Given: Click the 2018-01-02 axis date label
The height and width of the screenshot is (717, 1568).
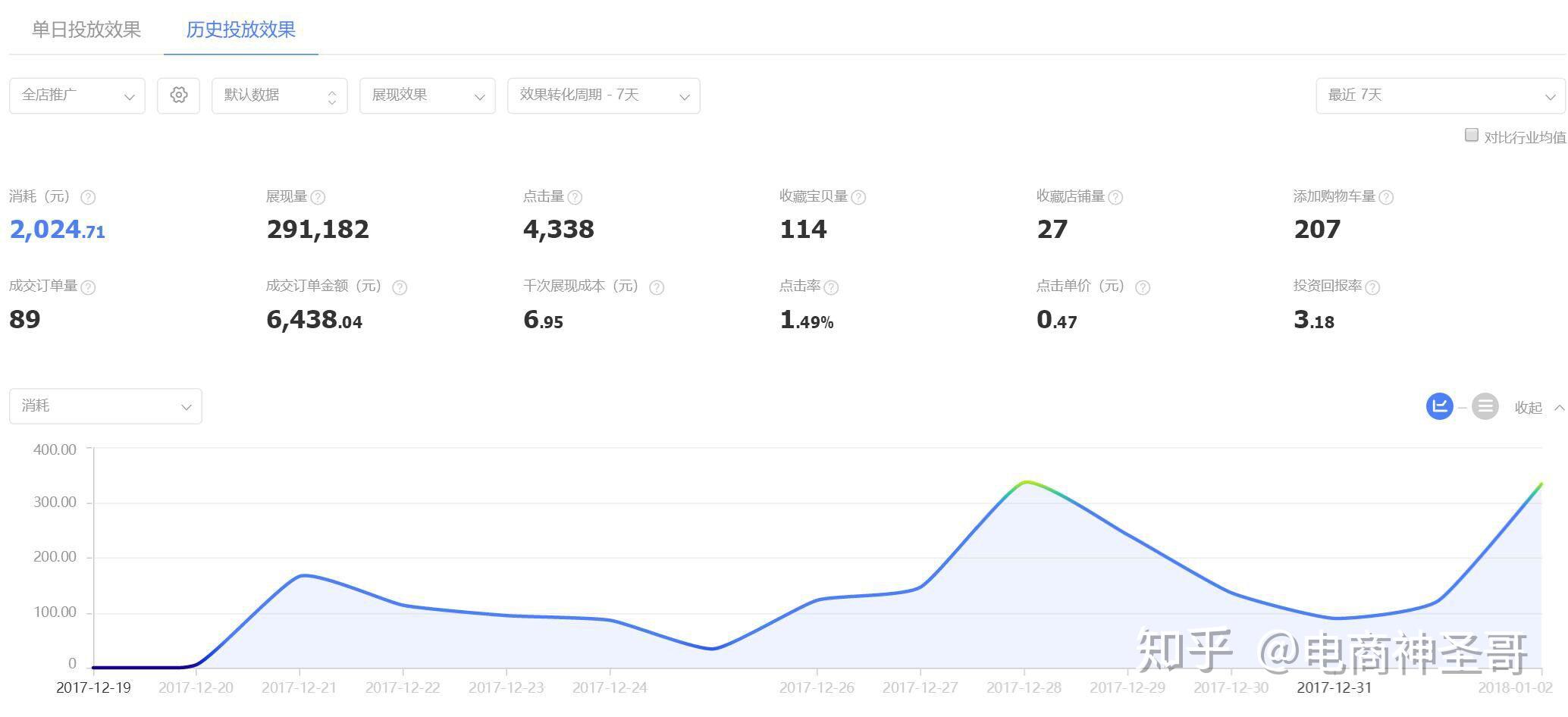Looking at the screenshot, I should tap(1516, 688).
